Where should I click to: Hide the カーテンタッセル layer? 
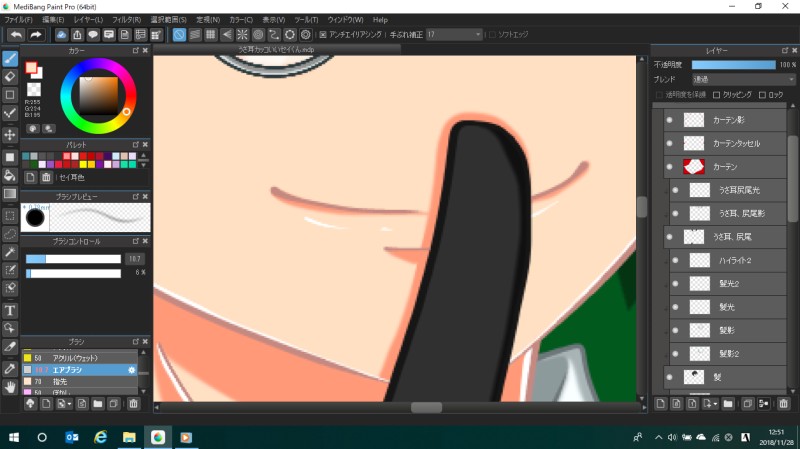(669, 143)
